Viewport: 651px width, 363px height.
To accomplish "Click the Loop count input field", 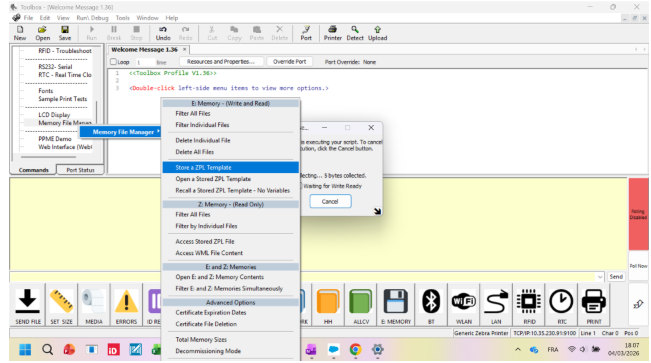I will [144, 62].
